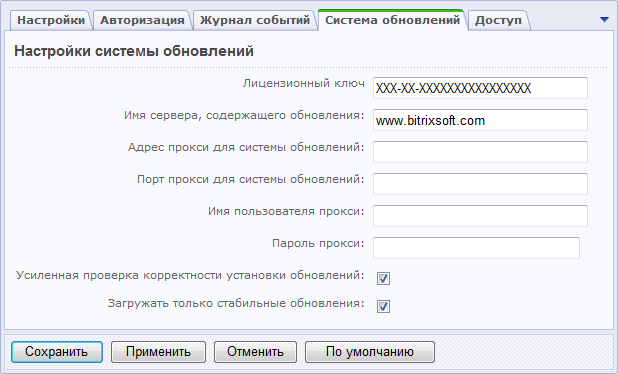
Task: Open the tab list dropdown arrow
Action: click(x=604, y=19)
